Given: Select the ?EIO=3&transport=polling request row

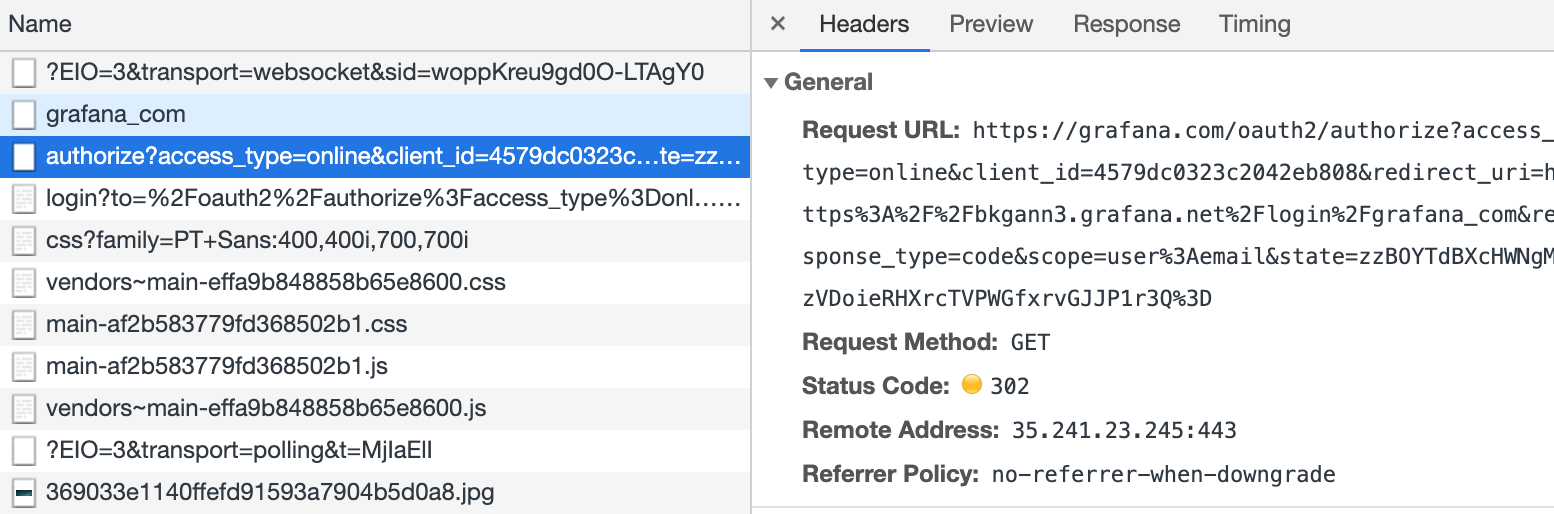Looking at the screenshot, I should point(239,450).
